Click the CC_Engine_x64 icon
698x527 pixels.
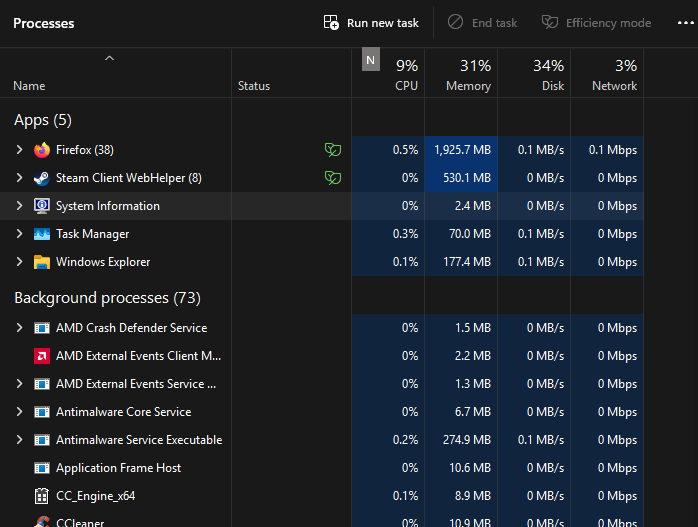coord(42,496)
